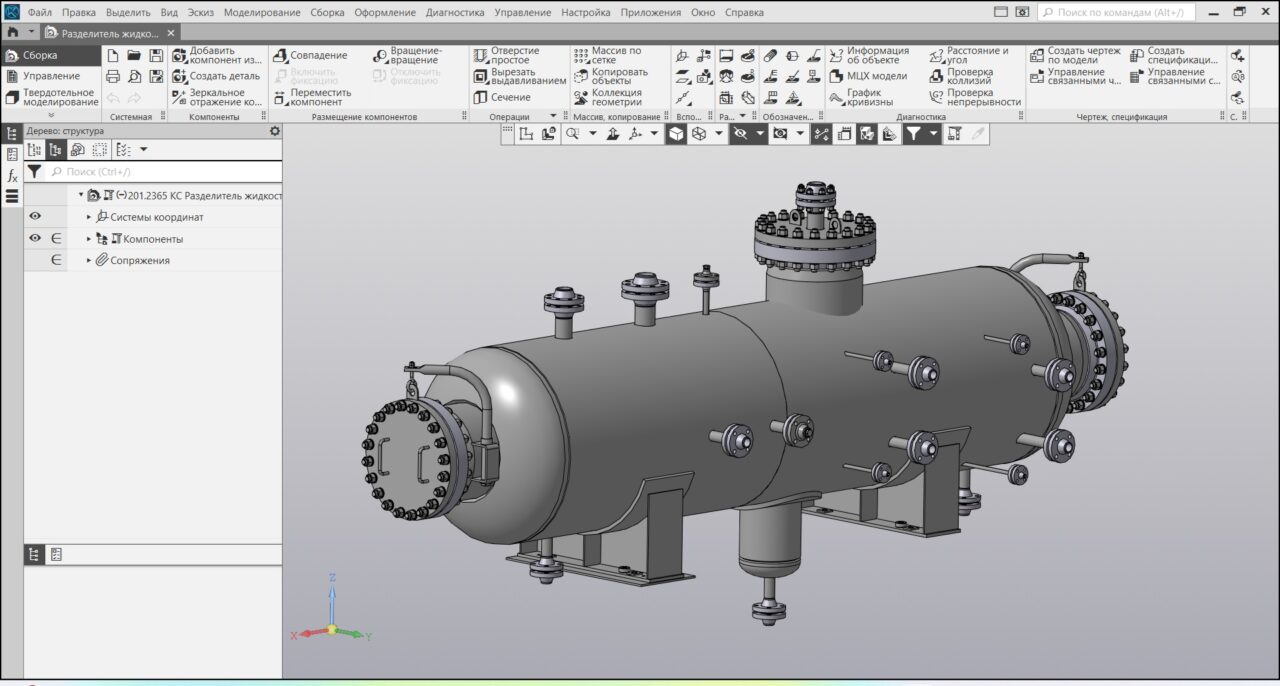Viewport: 1280px width, 686px height.
Task: Expand the 'Компоненты' tree node
Action: [x=89, y=239]
